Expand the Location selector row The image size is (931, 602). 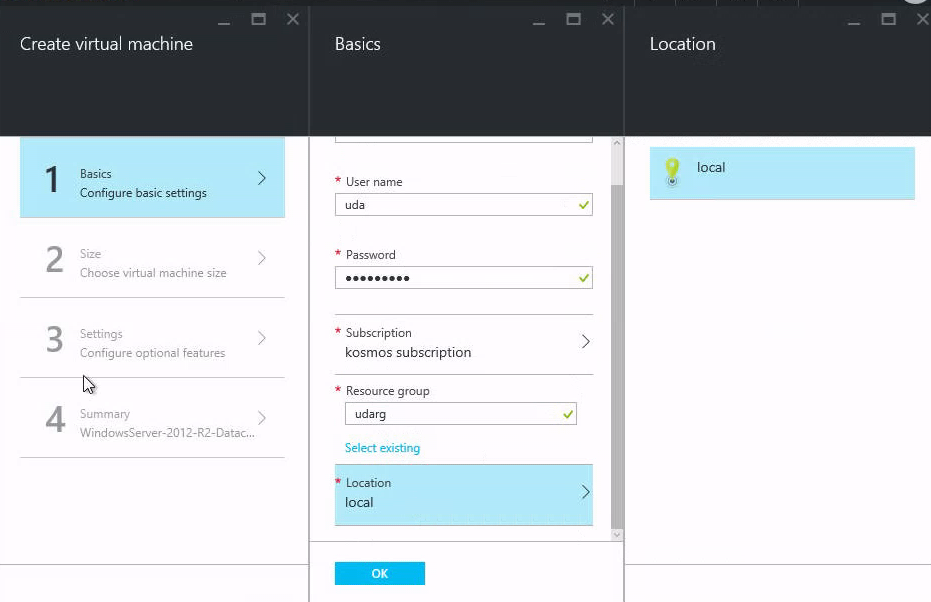coord(463,493)
